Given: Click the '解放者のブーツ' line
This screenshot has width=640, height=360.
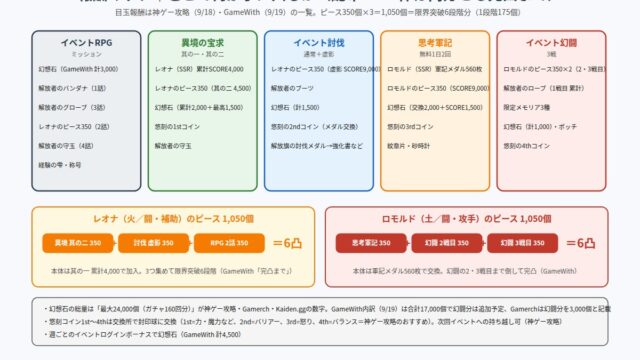Looking at the screenshot, I should (292, 88).
